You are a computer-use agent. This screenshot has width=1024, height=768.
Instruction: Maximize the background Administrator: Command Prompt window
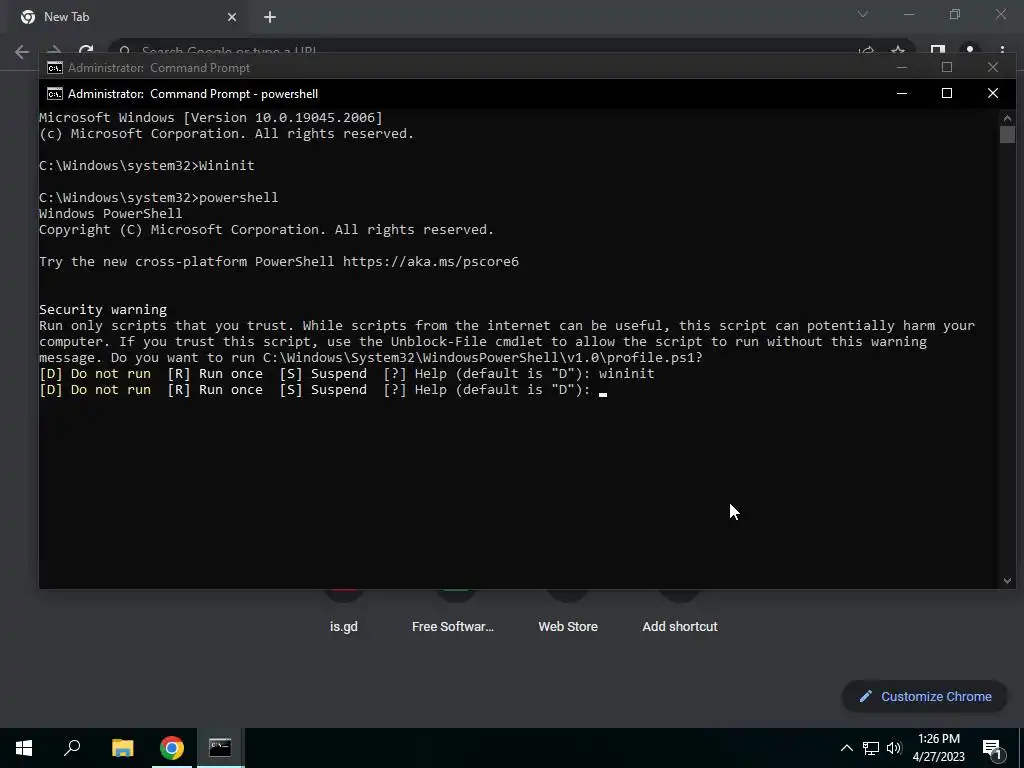click(x=947, y=67)
